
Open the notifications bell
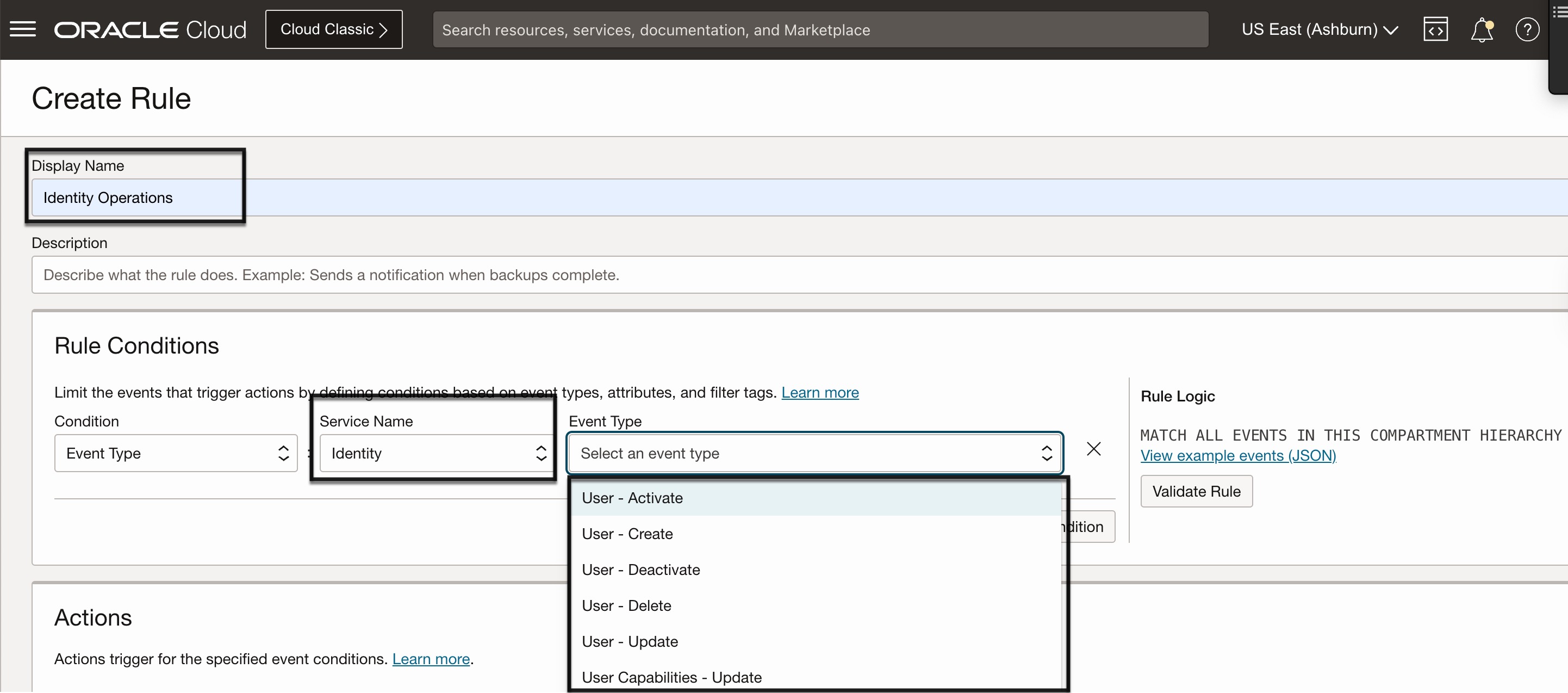(1481, 29)
